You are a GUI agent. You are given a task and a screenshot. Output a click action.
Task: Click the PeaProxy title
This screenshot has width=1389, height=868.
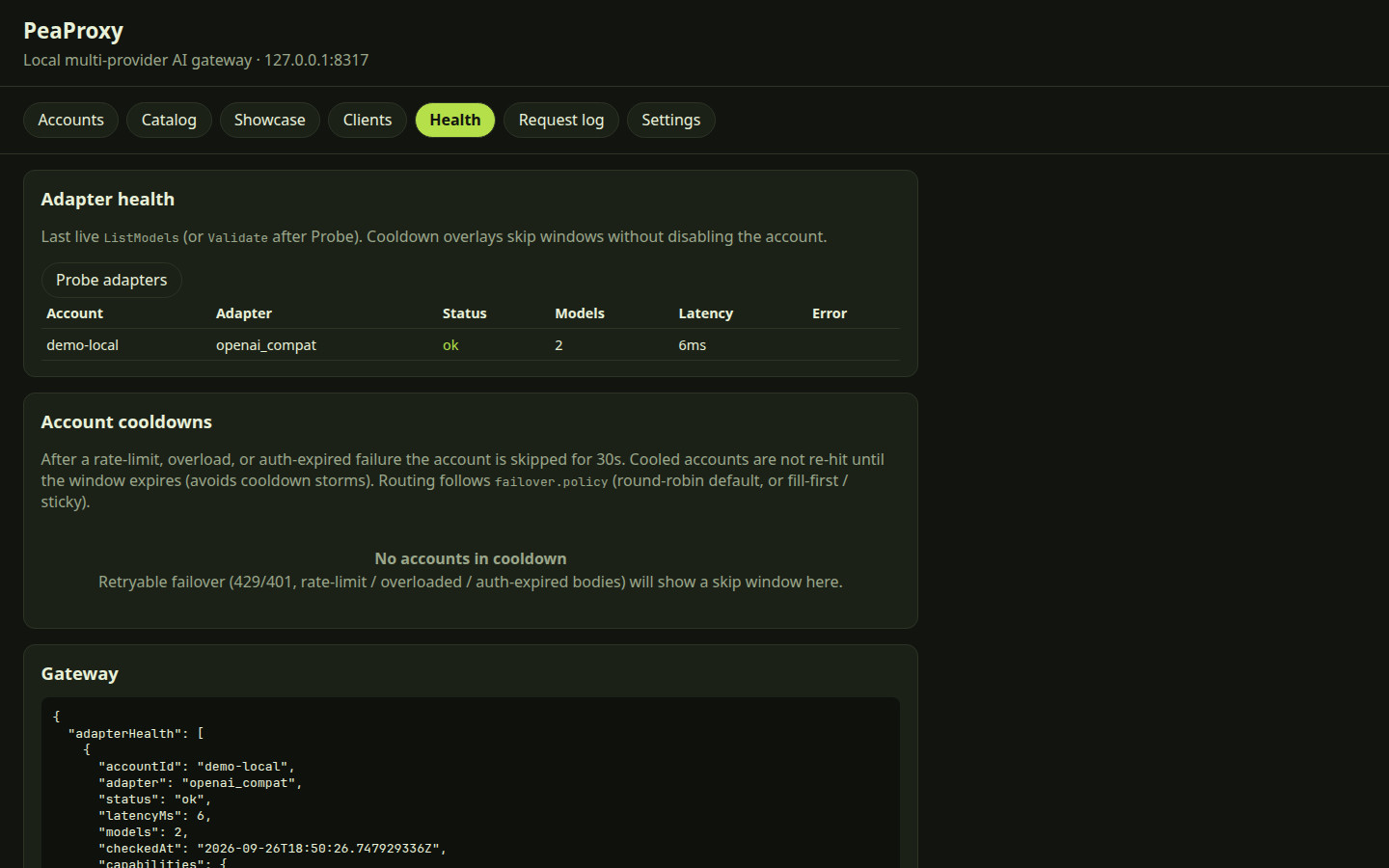pos(73,31)
